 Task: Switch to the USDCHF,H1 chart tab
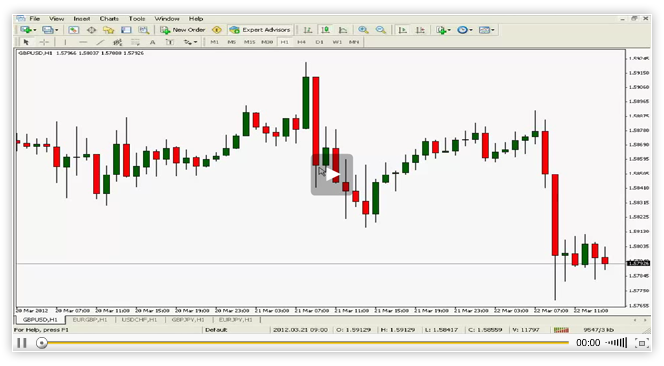pos(139,320)
